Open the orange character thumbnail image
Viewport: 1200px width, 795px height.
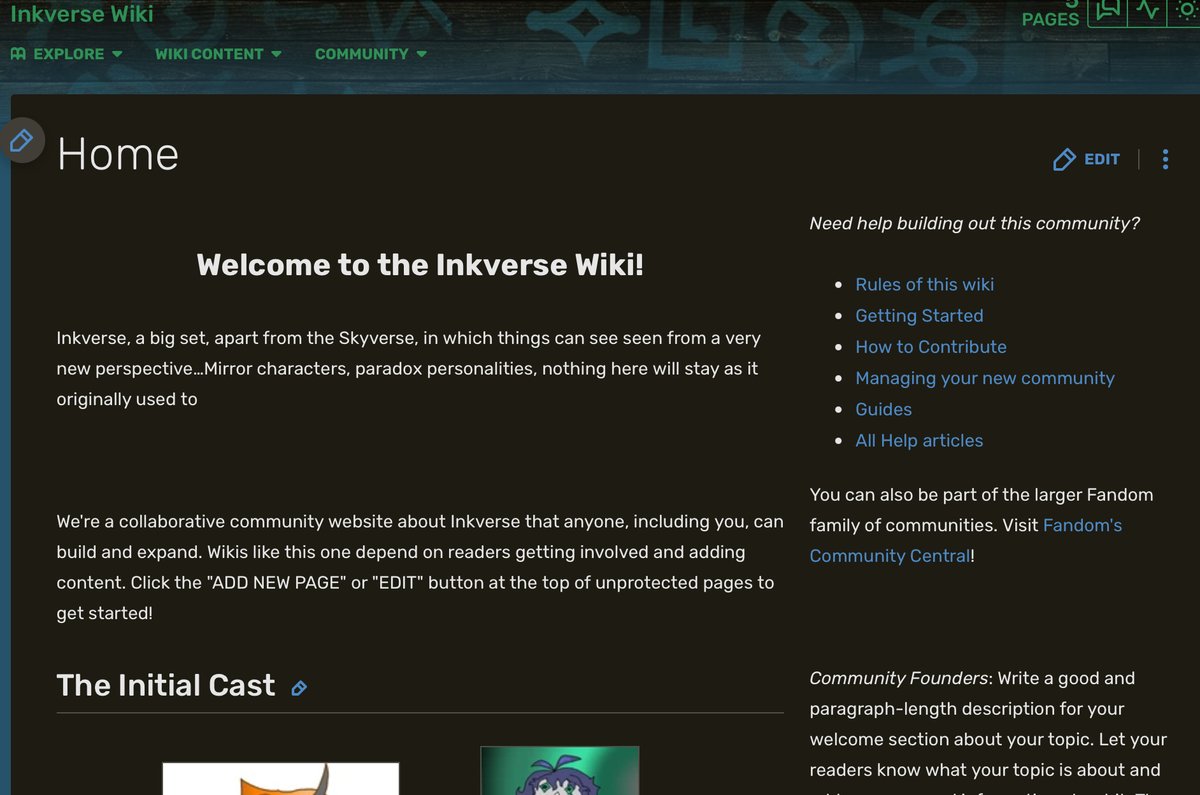[281, 778]
